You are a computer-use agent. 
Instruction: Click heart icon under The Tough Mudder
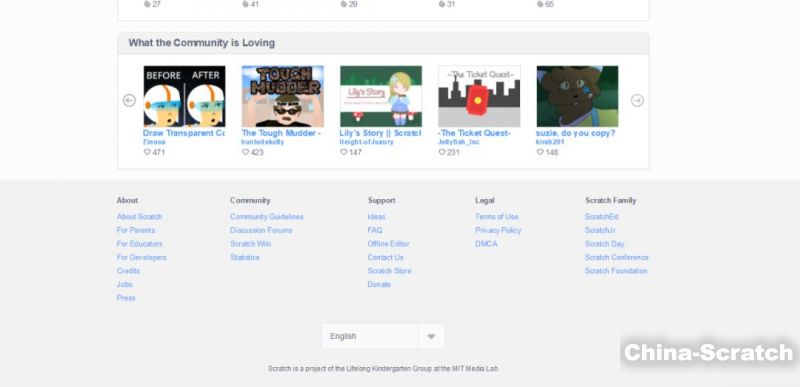point(245,152)
